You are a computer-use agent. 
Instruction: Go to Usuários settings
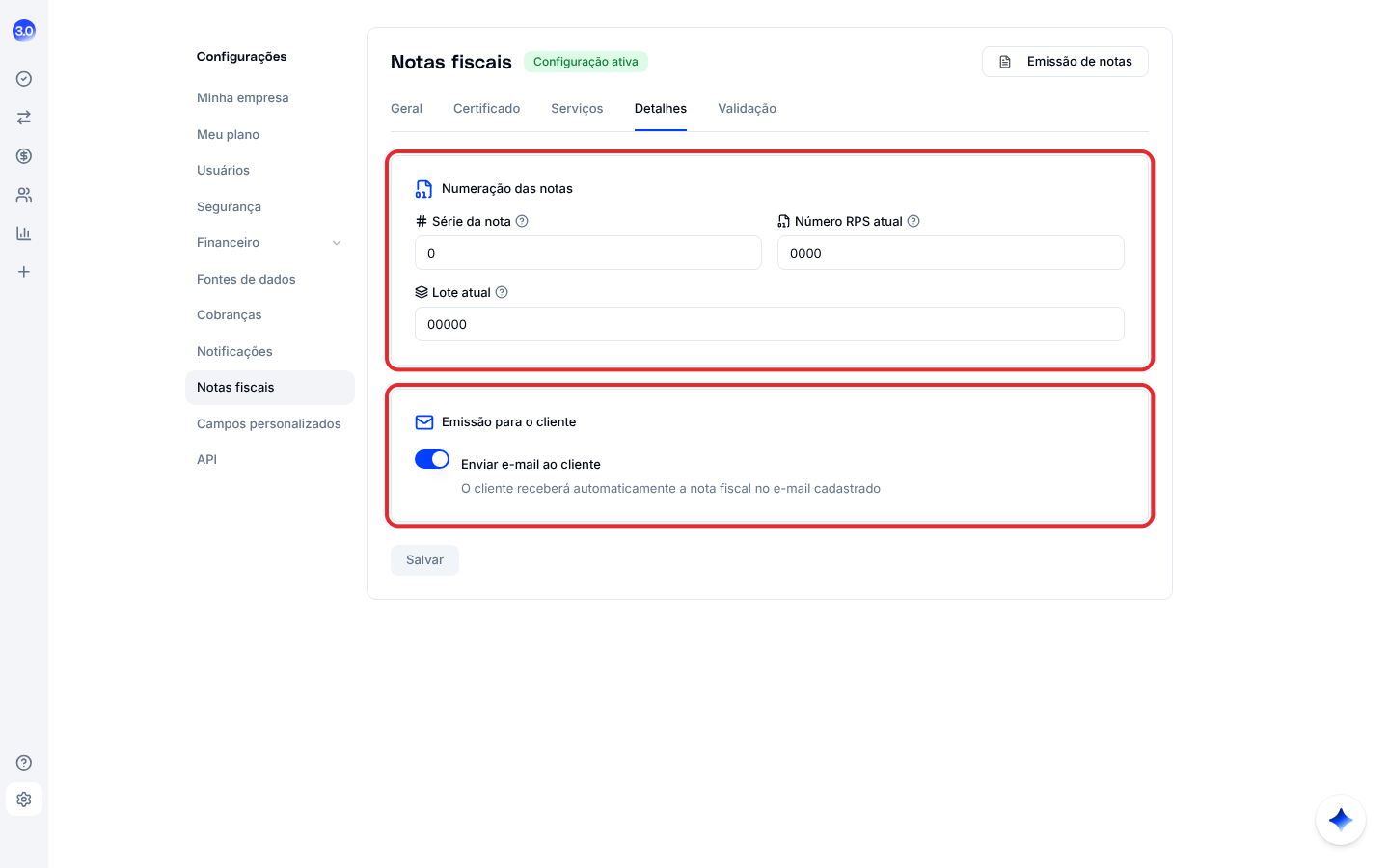tap(270, 171)
